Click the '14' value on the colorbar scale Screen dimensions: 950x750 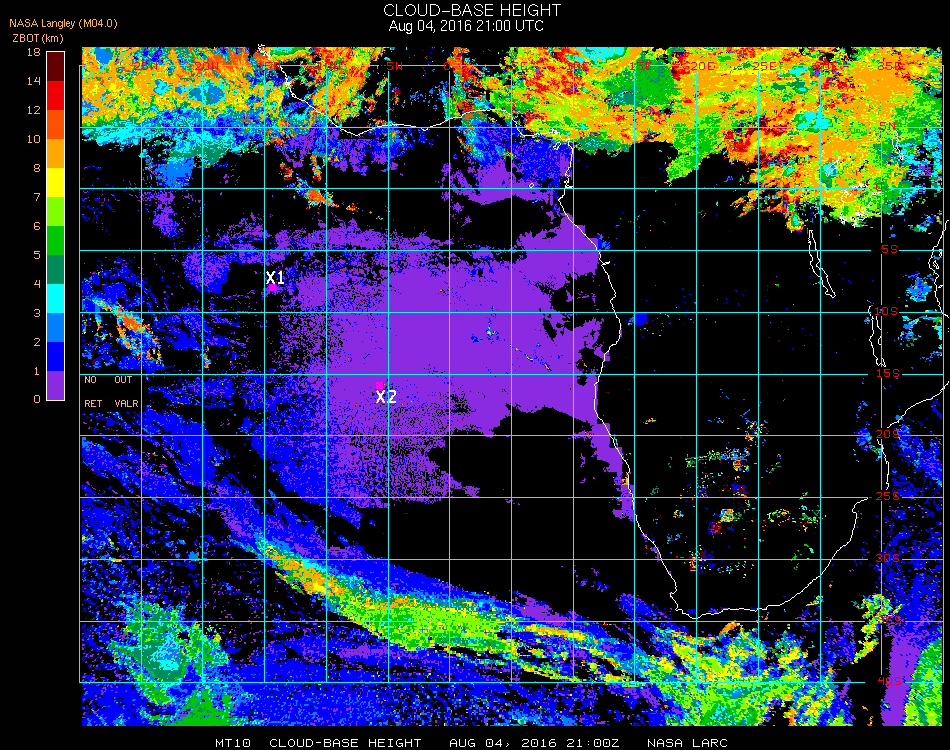[x=33, y=81]
